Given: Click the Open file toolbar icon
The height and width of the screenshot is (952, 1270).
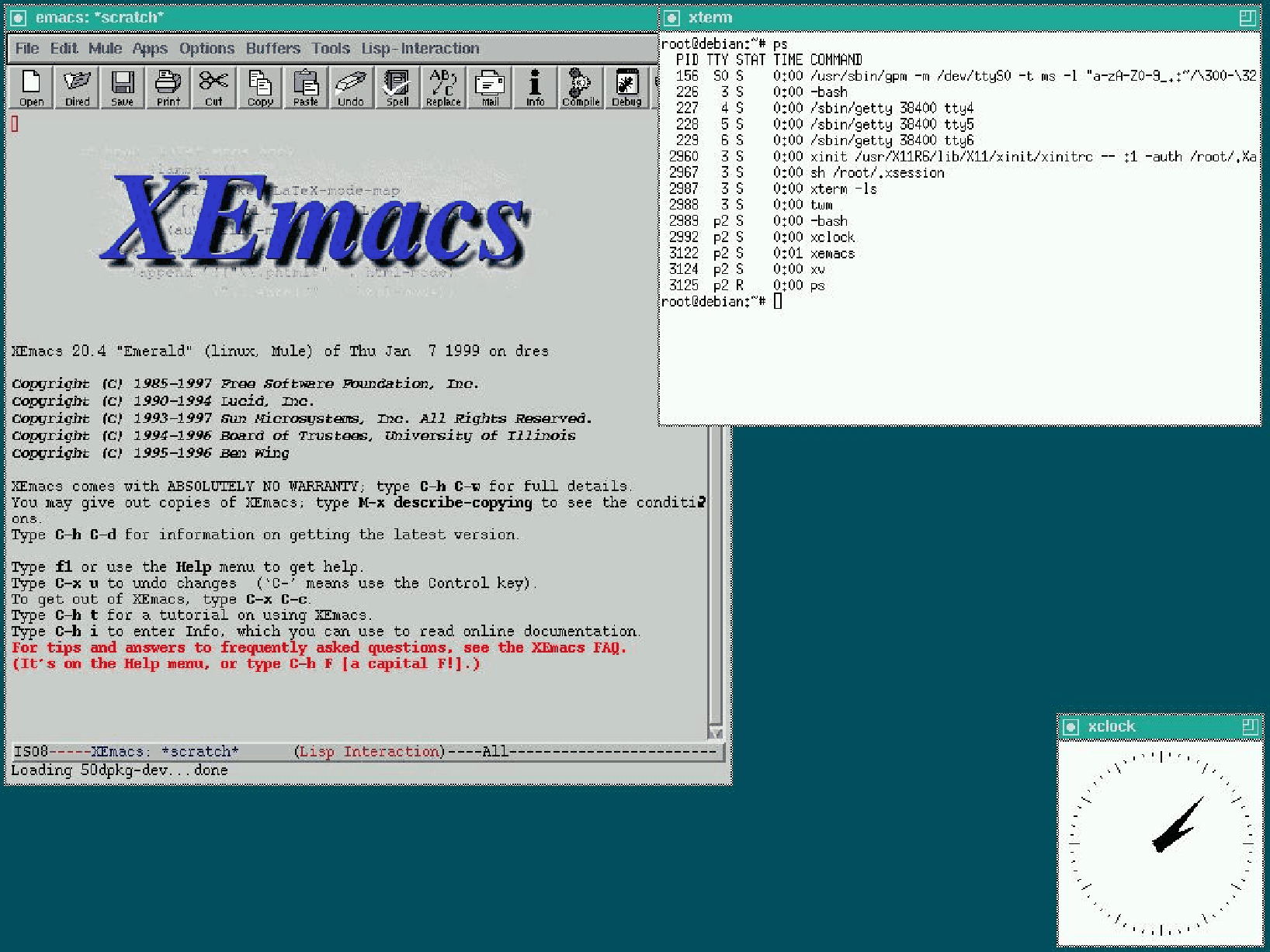Looking at the screenshot, I should click(31, 87).
